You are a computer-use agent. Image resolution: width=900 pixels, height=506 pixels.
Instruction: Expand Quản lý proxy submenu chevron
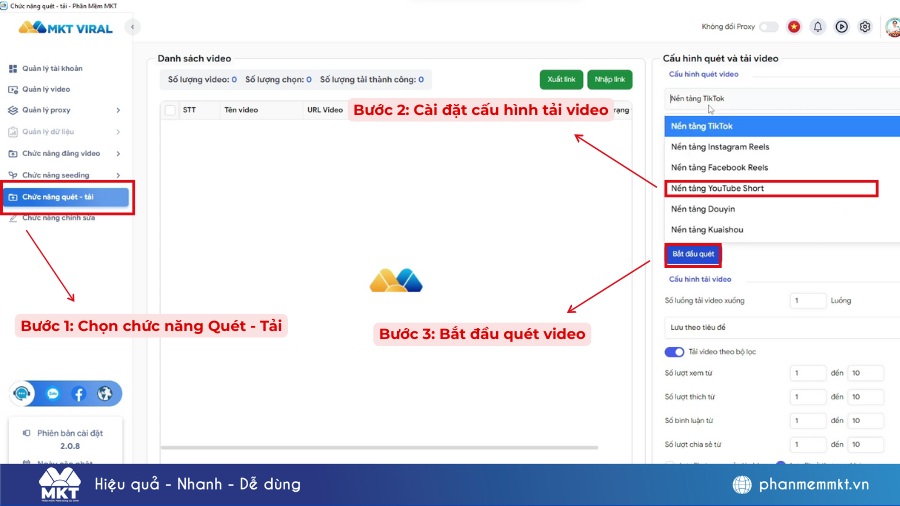(x=118, y=110)
